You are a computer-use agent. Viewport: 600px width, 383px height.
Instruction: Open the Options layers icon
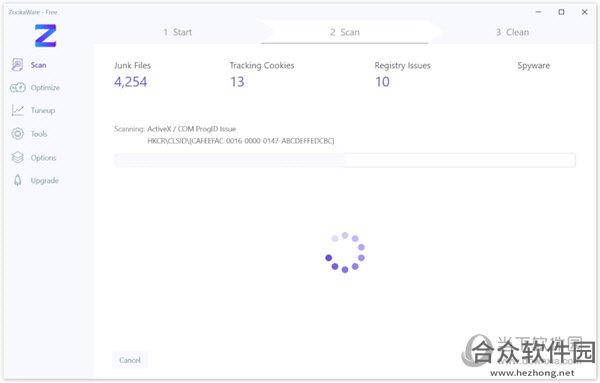point(18,157)
